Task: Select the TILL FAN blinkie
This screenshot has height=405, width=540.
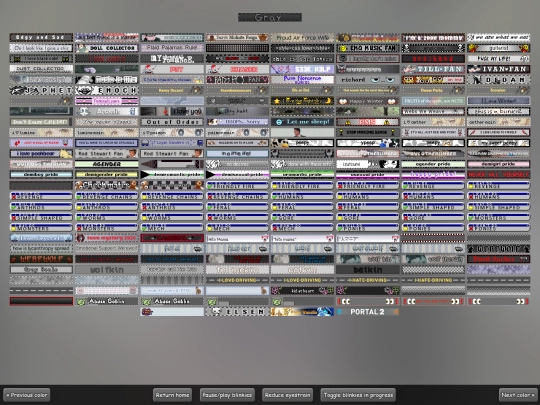Action: [x=433, y=69]
